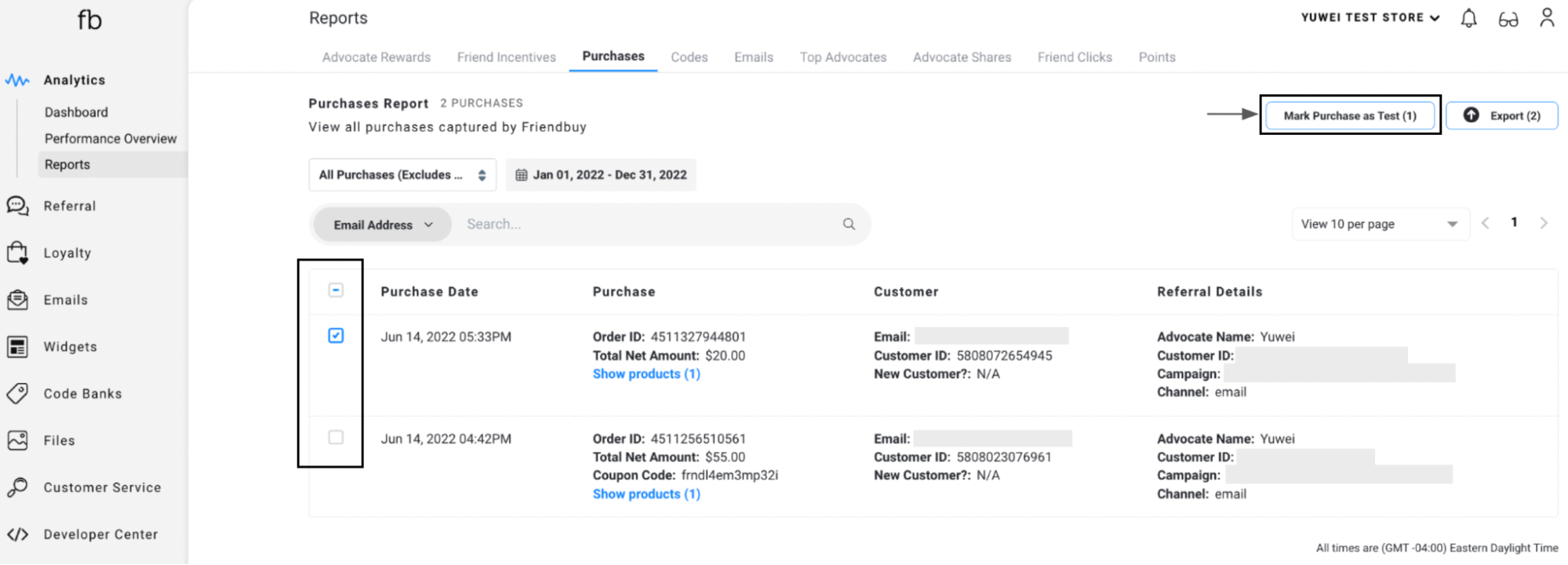Expand the Email Address search type dropdown
1568x565 pixels.
(383, 224)
